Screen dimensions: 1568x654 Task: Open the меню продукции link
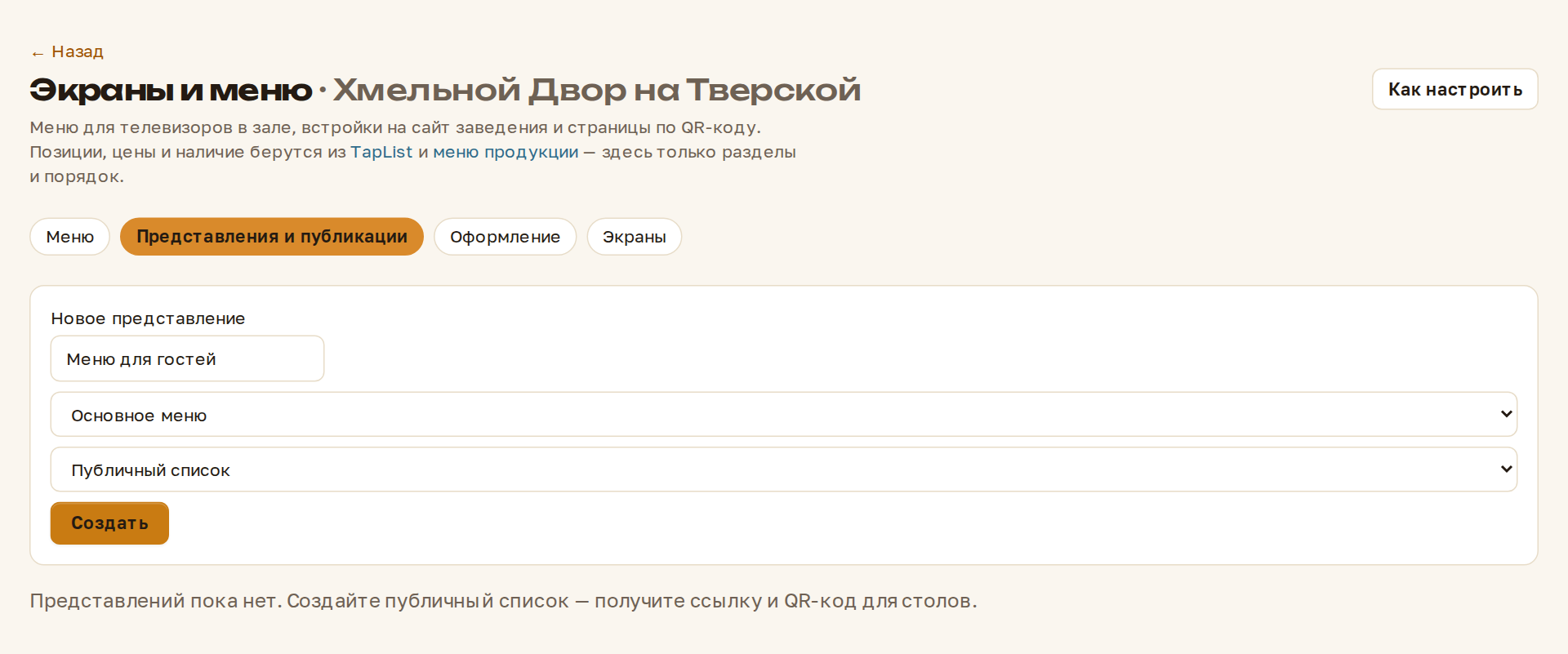pos(506,152)
